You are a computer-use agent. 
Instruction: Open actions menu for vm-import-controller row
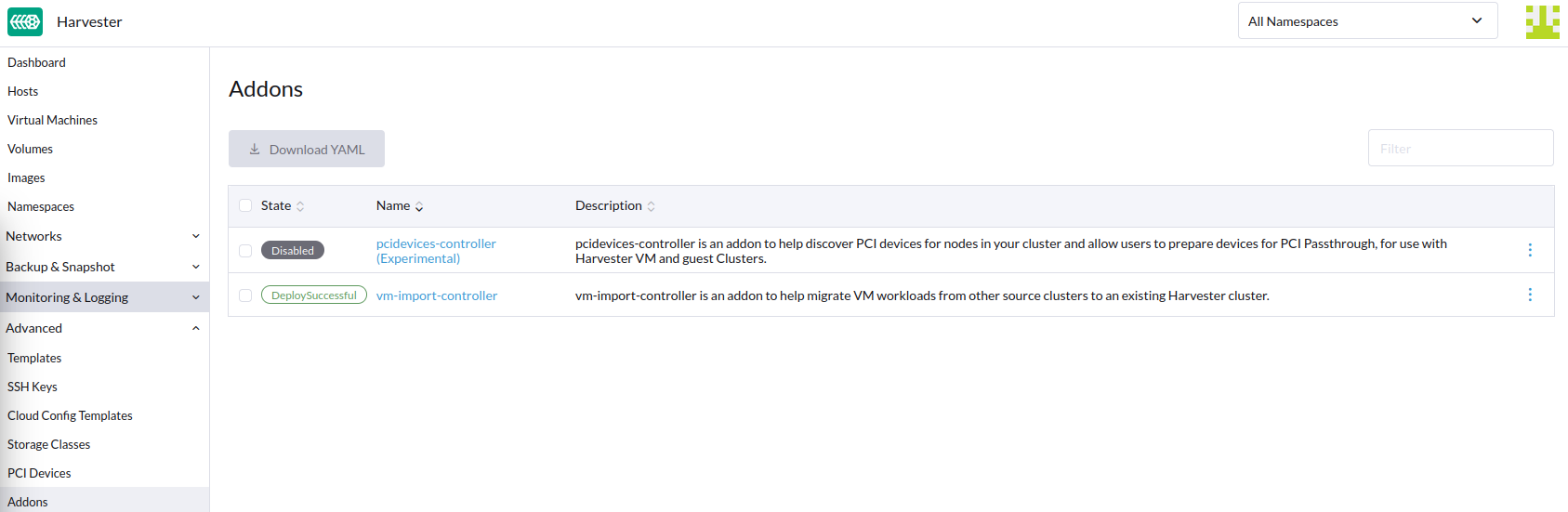(1530, 295)
